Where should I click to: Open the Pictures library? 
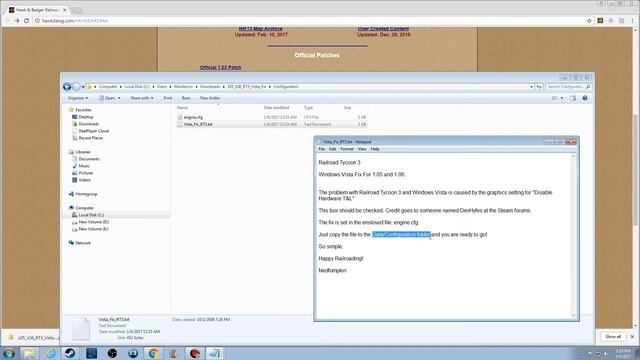coord(86,173)
